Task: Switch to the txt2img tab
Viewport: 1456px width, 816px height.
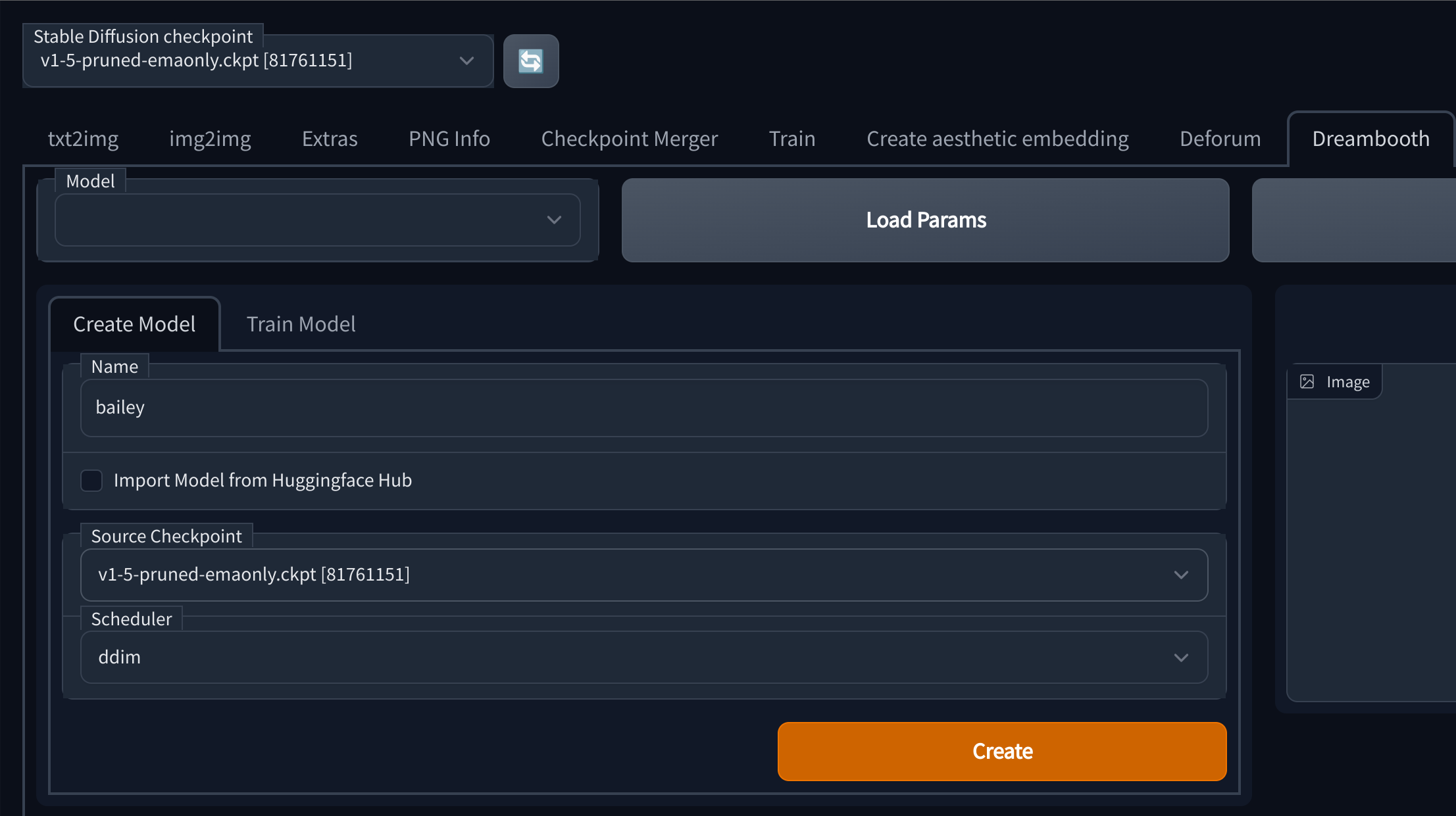Action: (x=83, y=139)
